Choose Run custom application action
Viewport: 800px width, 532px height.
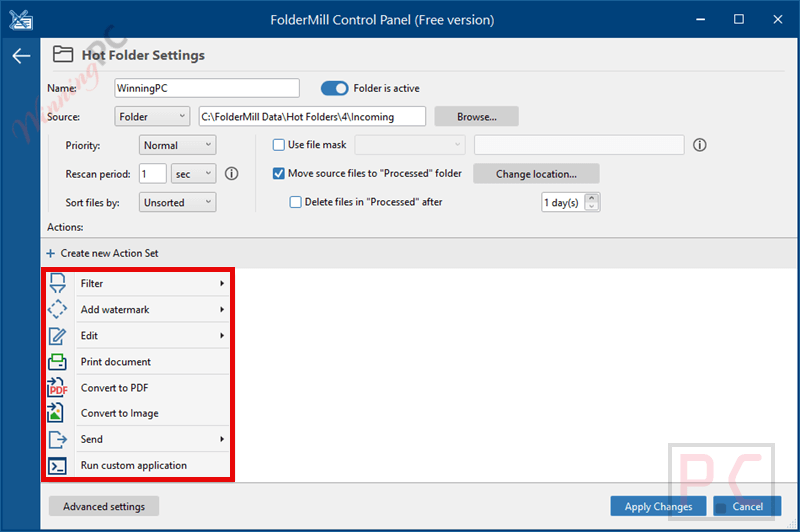pos(138,465)
